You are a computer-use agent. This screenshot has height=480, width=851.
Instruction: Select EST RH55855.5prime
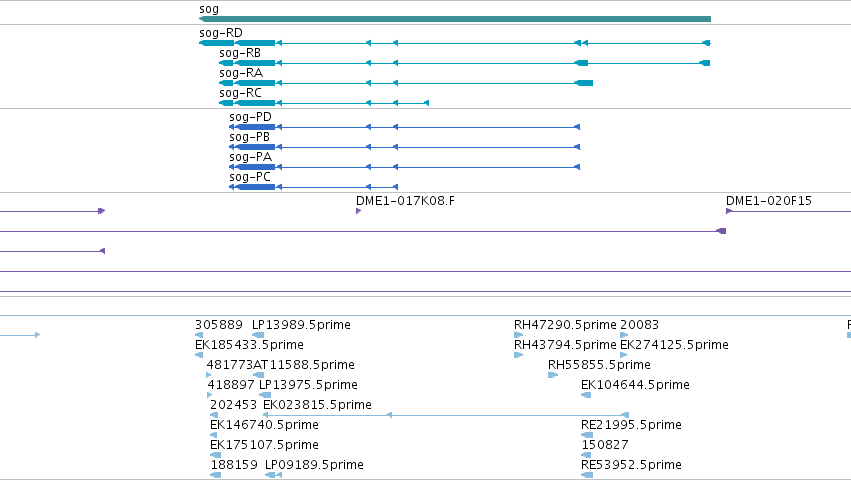click(599, 365)
